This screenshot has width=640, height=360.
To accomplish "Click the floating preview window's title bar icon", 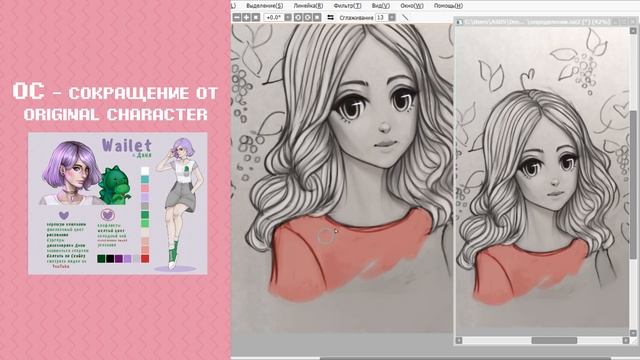I will (460, 22).
